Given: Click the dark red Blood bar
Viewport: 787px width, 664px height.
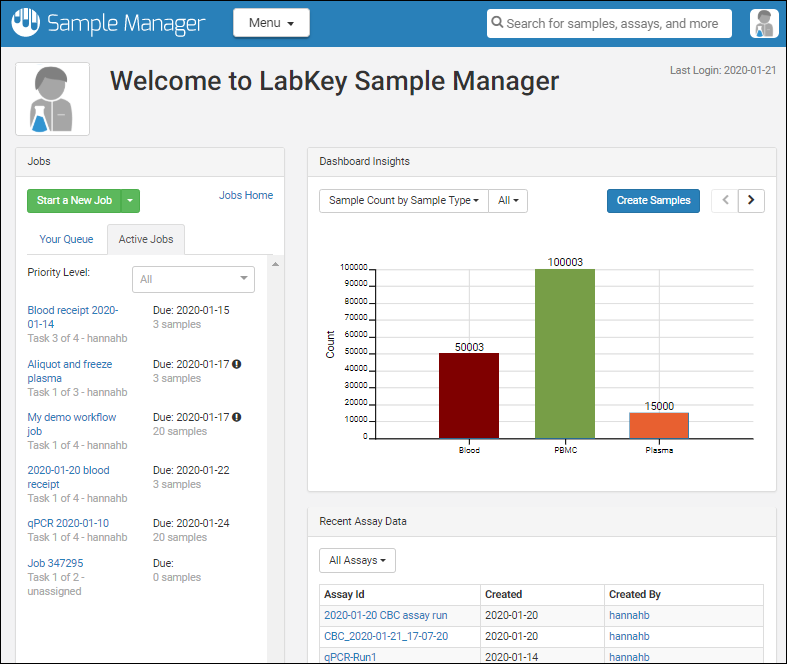Looking at the screenshot, I should tap(468, 395).
